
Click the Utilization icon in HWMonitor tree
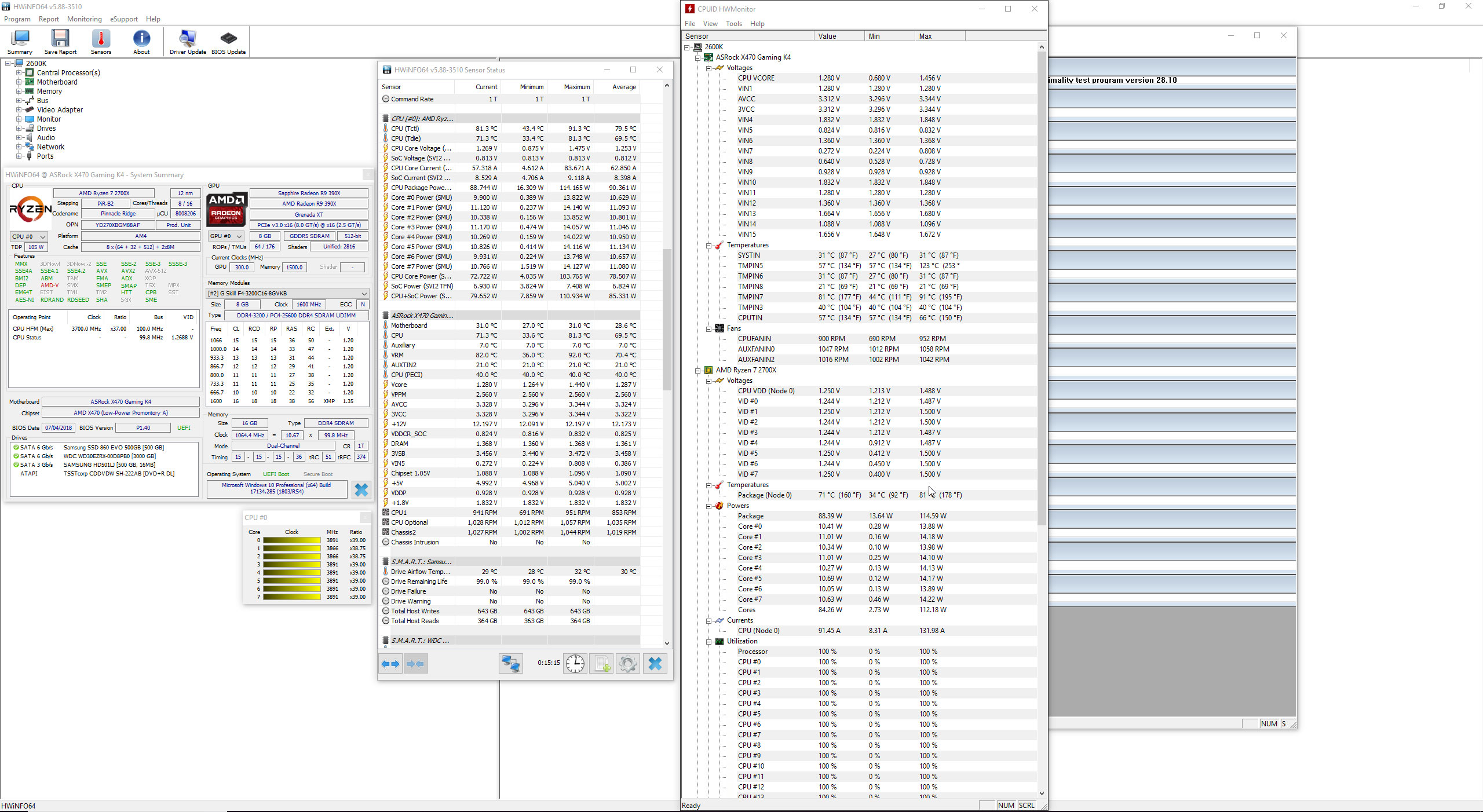coord(719,641)
